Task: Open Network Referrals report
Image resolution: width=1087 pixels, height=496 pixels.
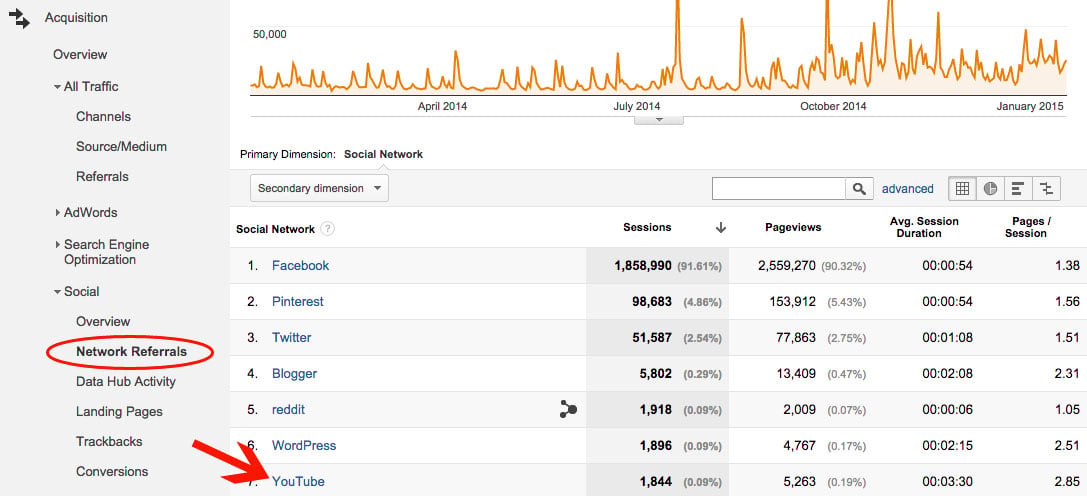Action: tap(131, 352)
